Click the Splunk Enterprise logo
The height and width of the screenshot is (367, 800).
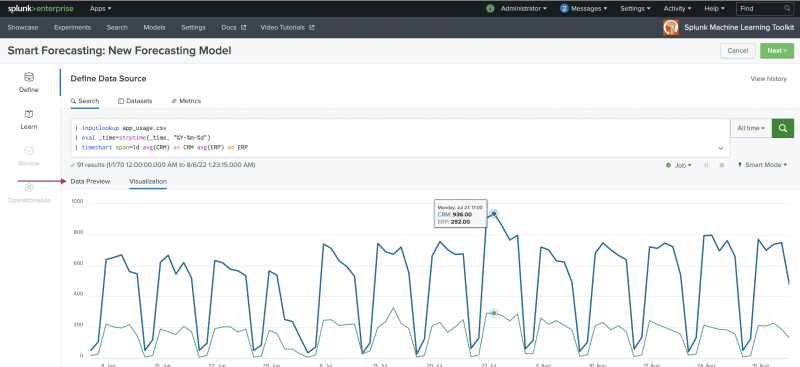click(x=40, y=9)
